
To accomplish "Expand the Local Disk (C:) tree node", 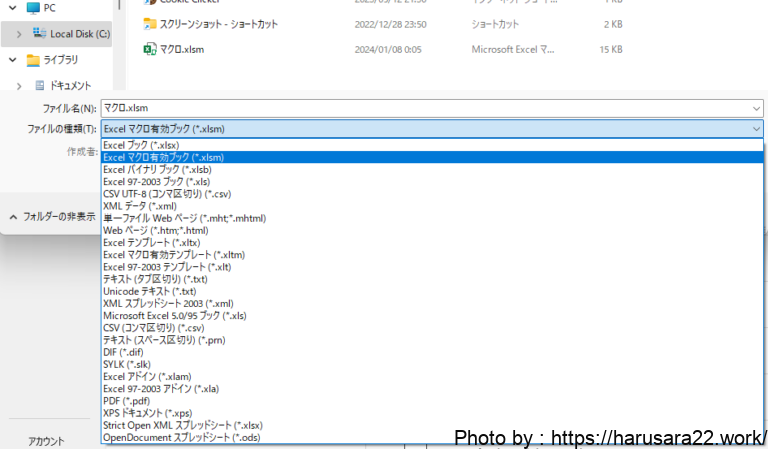I will (18, 34).
